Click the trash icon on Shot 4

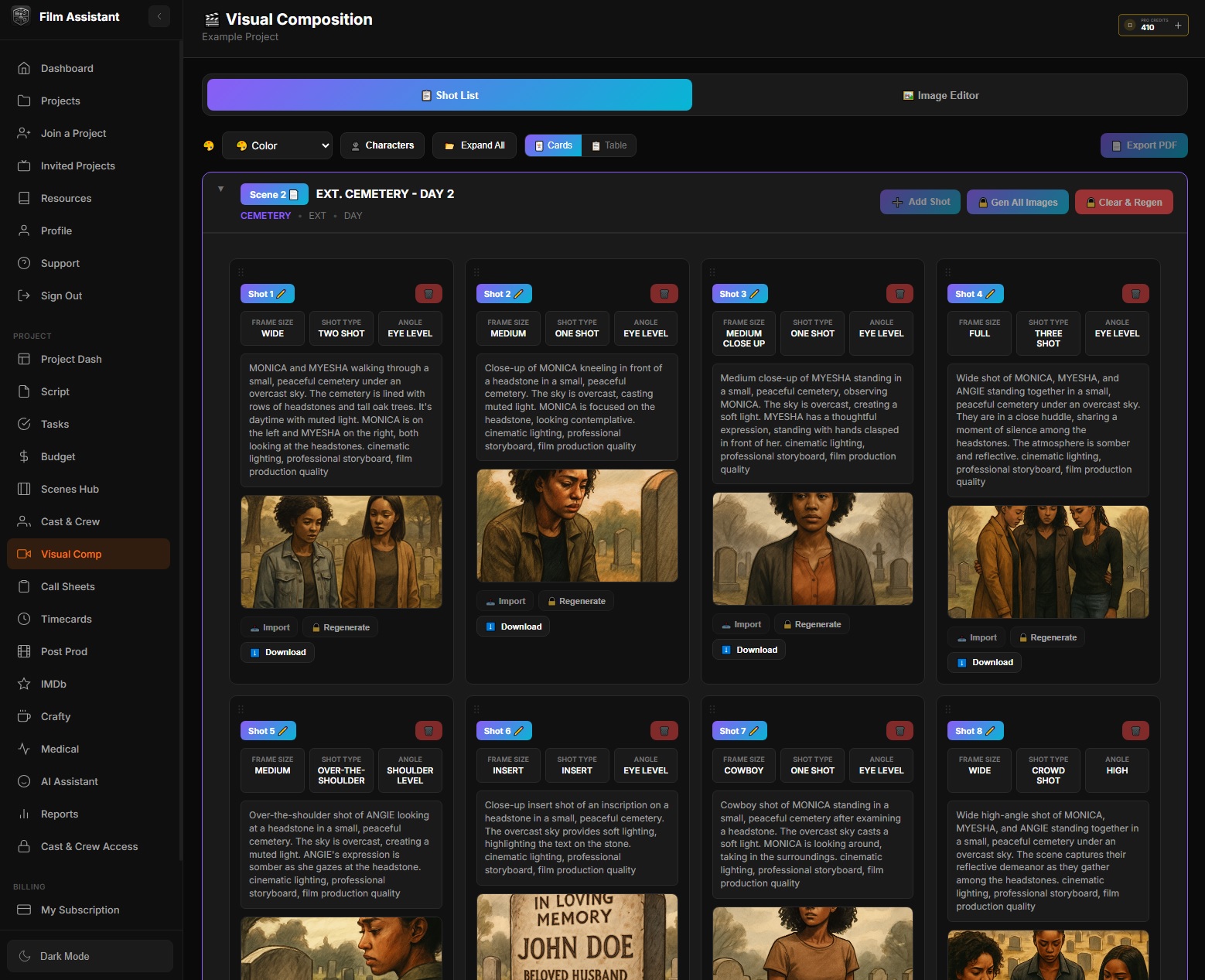[x=1135, y=294]
